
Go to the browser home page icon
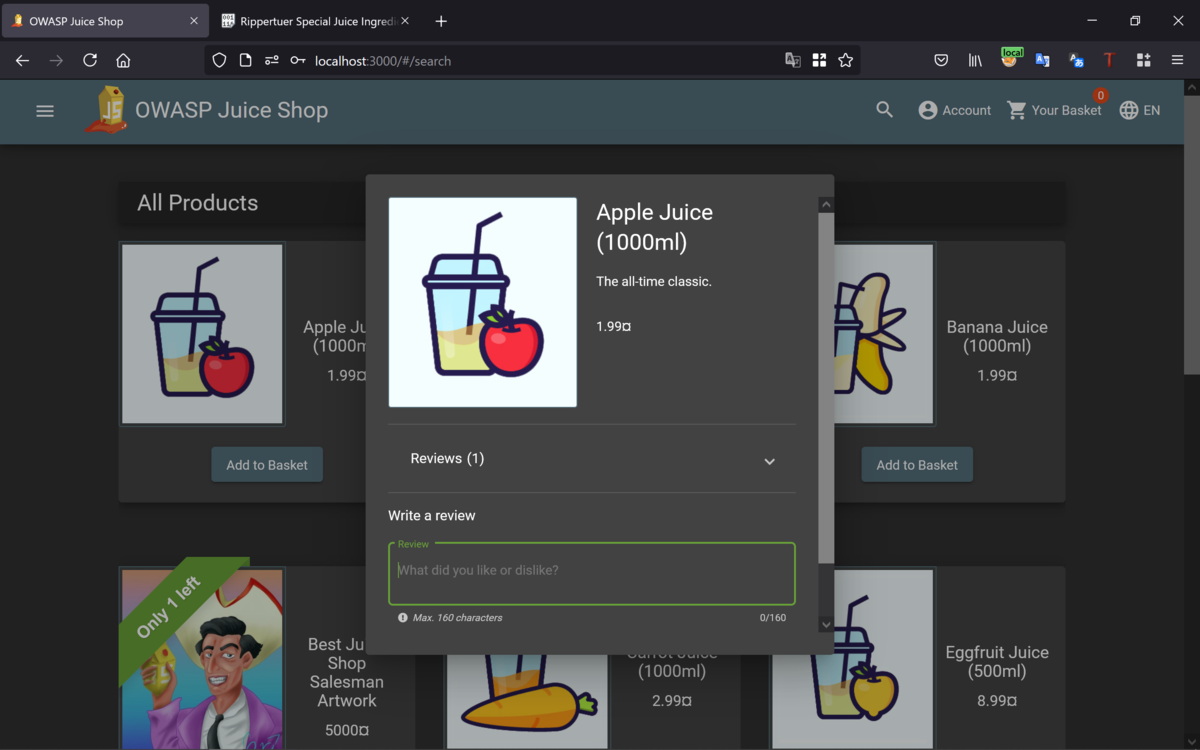click(x=123, y=60)
